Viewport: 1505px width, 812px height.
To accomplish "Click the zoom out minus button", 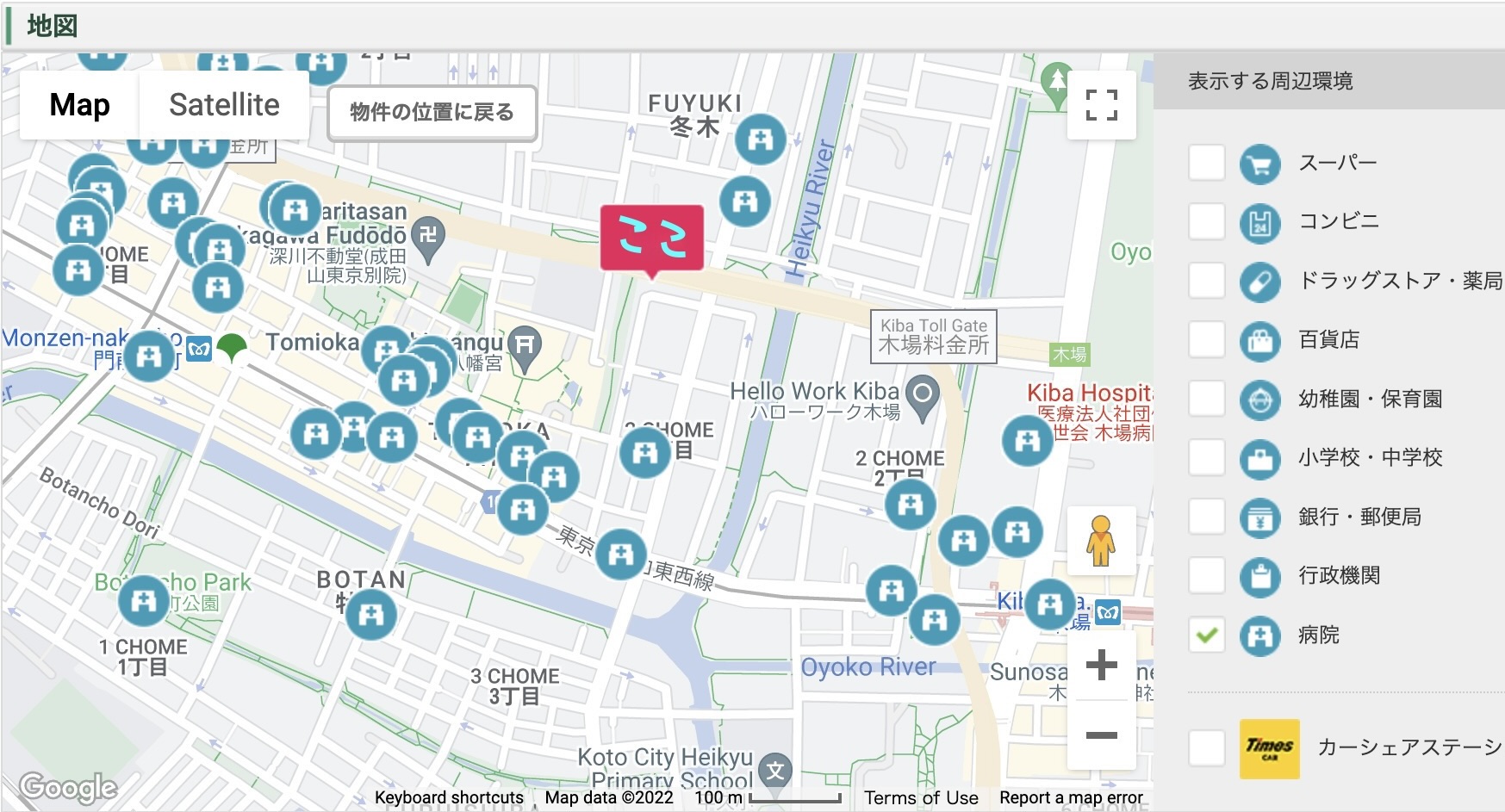I will tap(1101, 735).
